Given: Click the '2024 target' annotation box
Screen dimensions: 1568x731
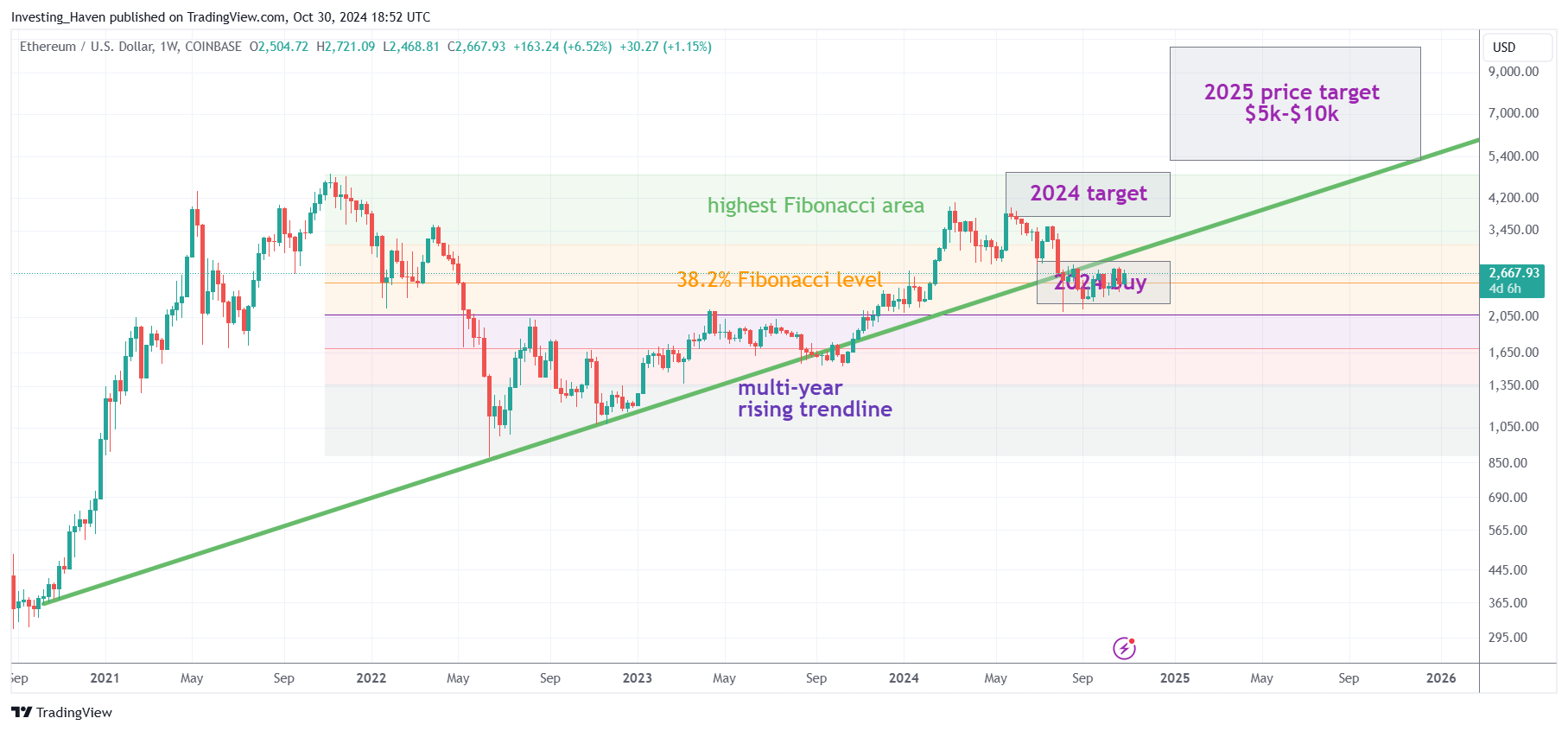Looking at the screenshot, I should [x=1088, y=194].
